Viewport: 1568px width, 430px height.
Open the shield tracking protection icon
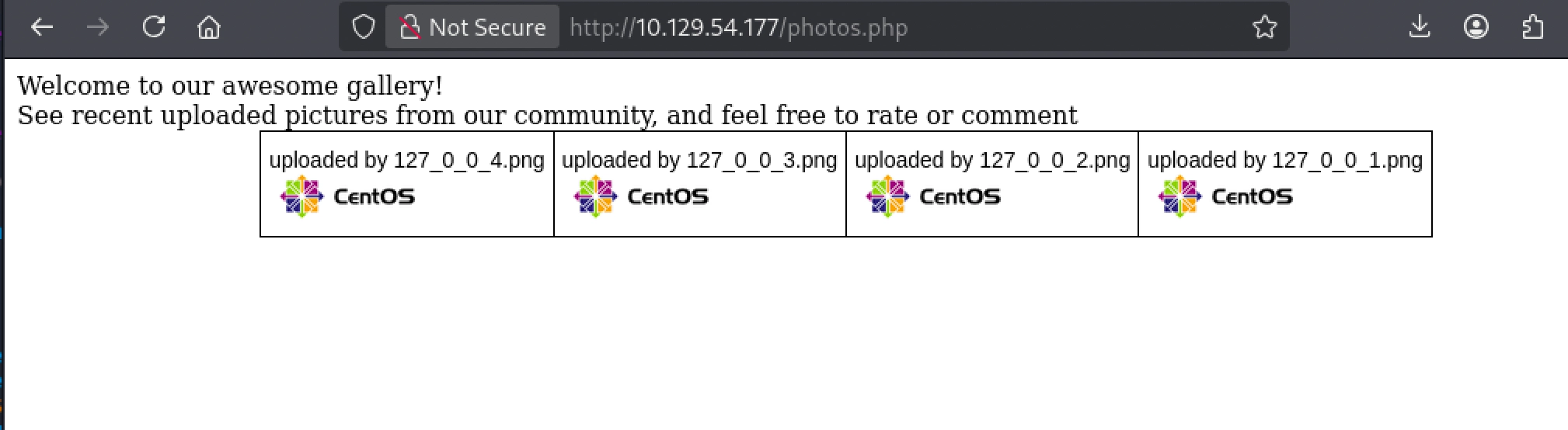coord(364,27)
